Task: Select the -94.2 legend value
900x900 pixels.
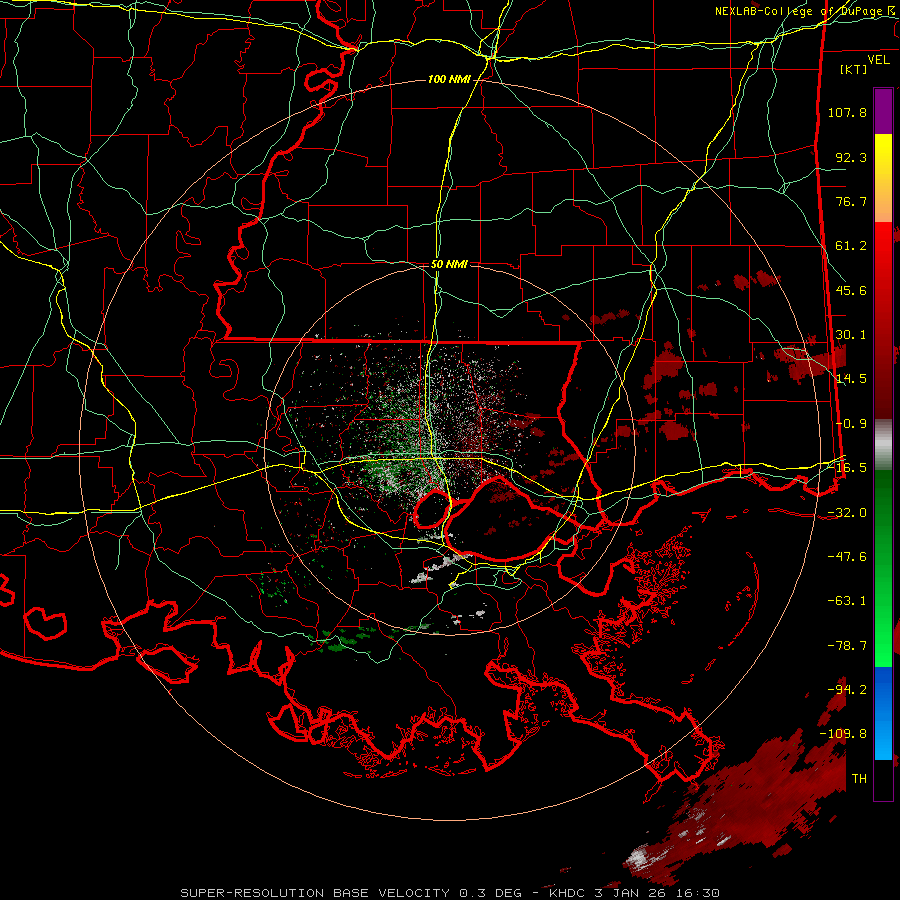Action: point(847,690)
